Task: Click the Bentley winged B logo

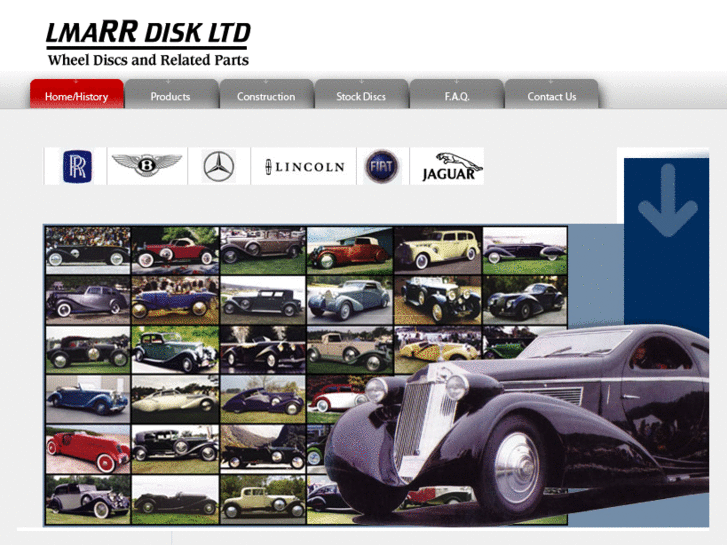Action: click(x=147, y=165)
